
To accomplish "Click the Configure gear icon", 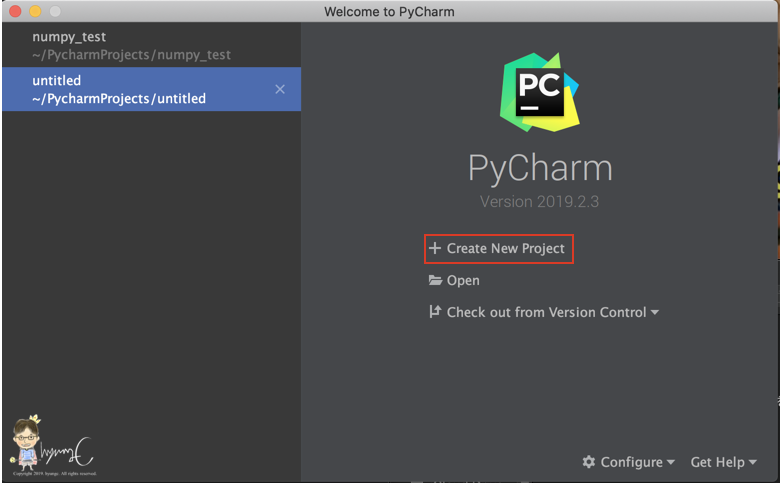I will pos(589,462).
